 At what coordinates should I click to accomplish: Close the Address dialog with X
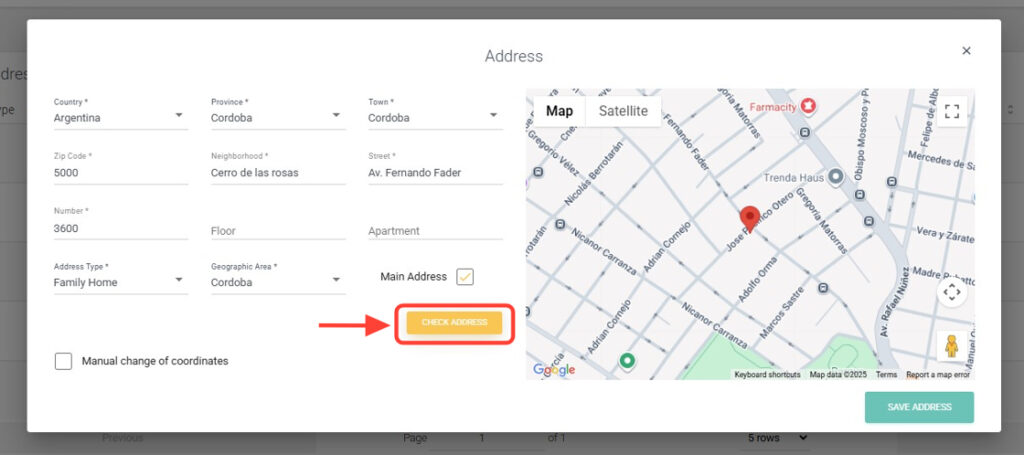pos(966,51)
